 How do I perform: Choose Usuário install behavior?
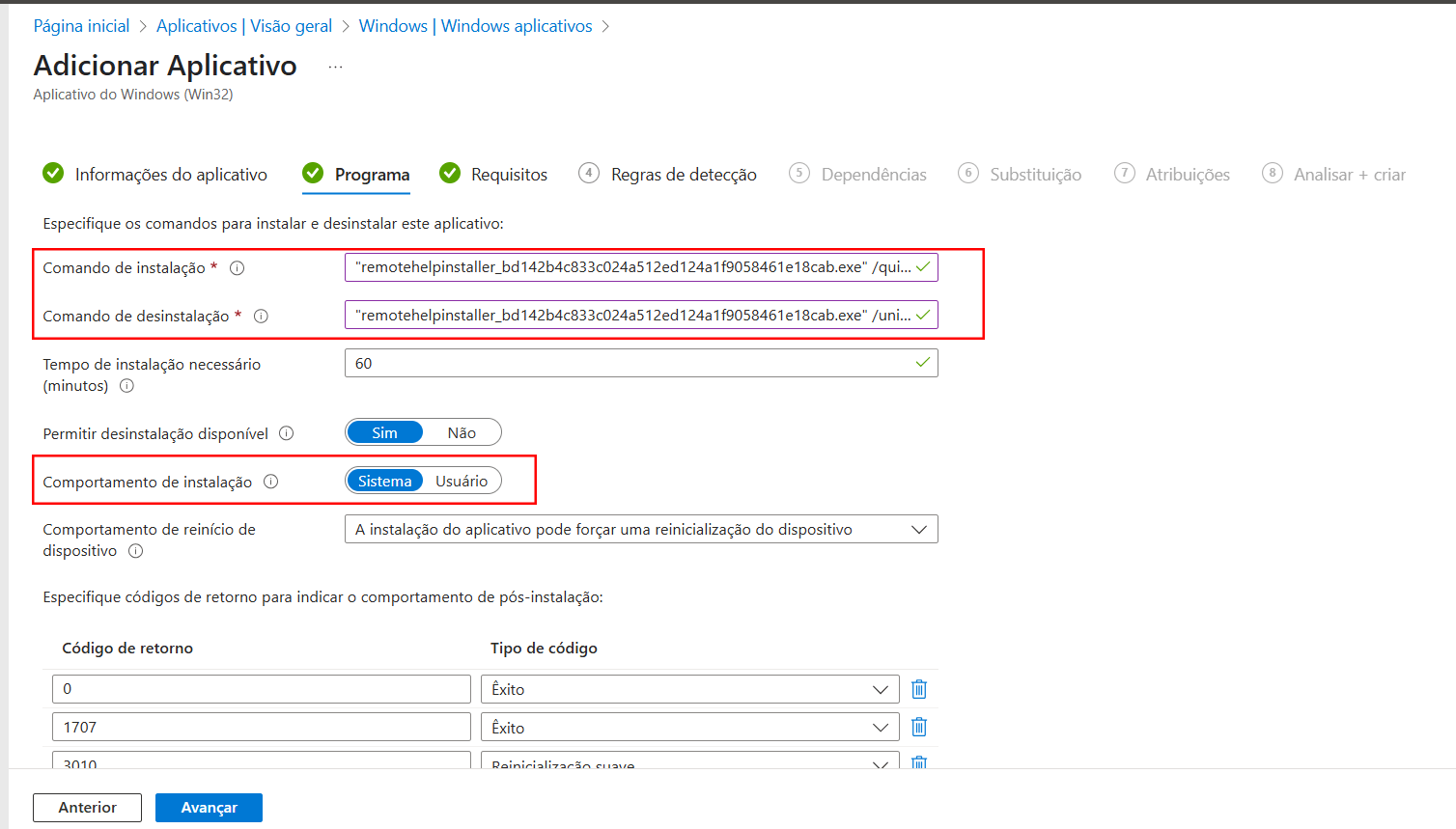(x=462, y=481)
